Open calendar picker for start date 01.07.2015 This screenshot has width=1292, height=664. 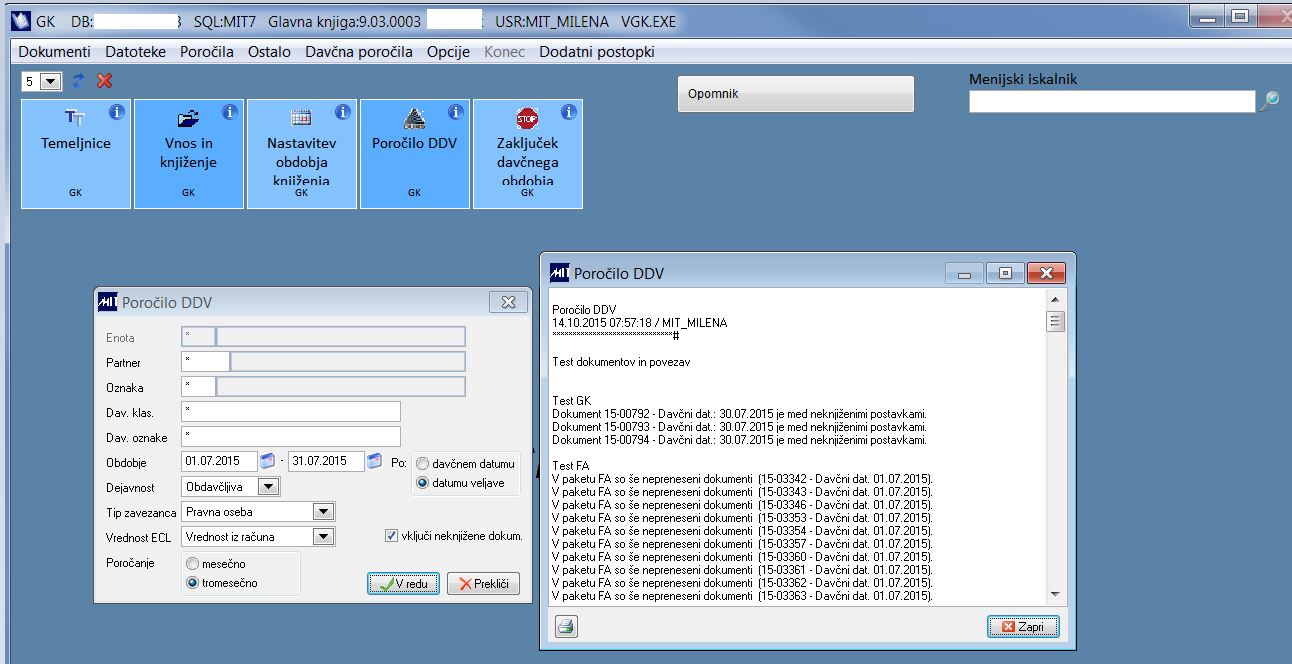(x=268, y=461)
